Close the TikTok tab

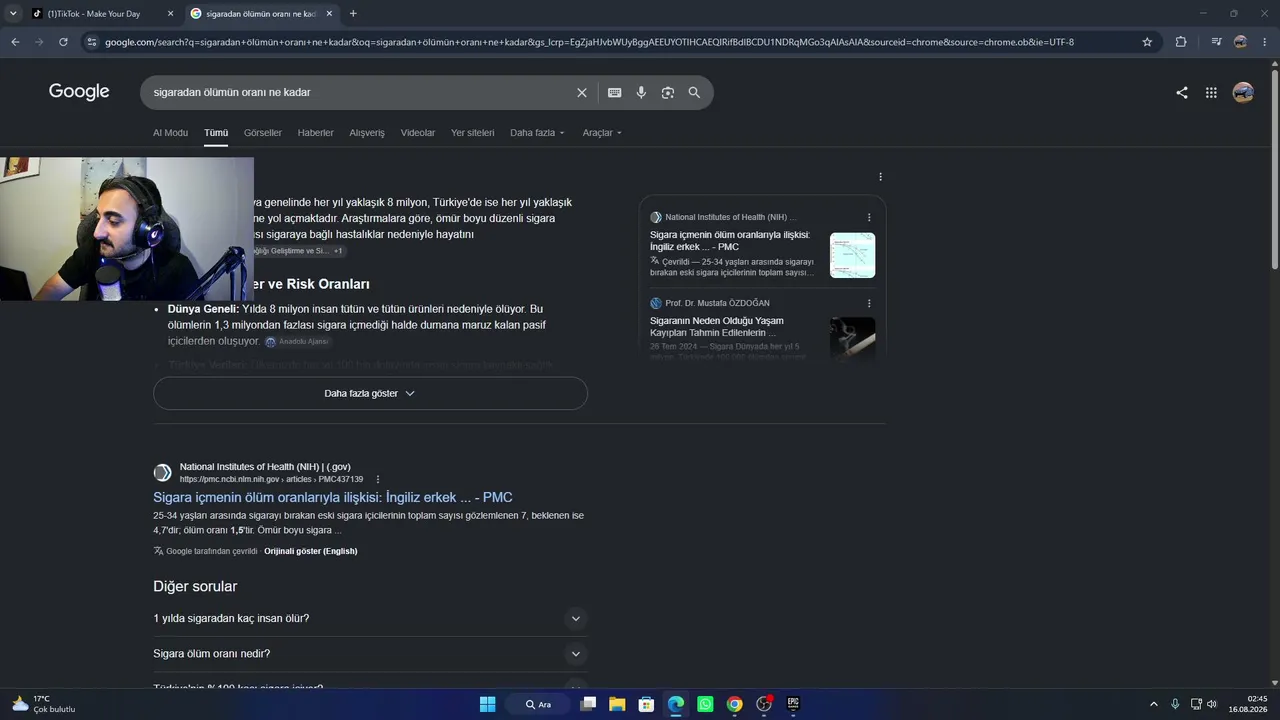(x=170, y=14)
